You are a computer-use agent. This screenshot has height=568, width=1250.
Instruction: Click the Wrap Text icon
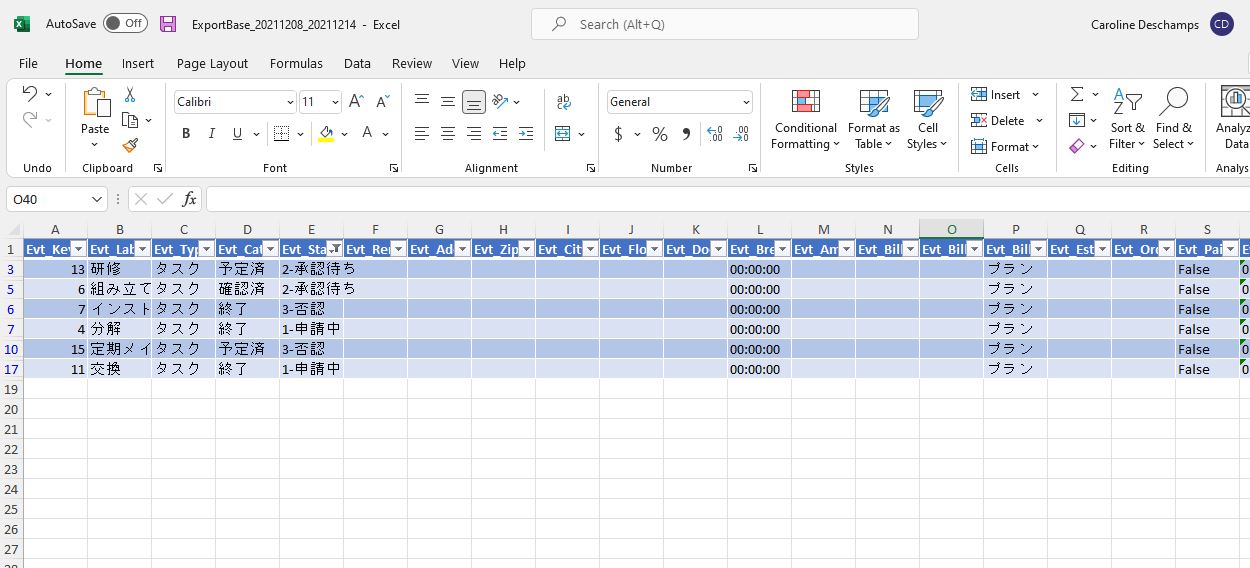click(563, 102)
